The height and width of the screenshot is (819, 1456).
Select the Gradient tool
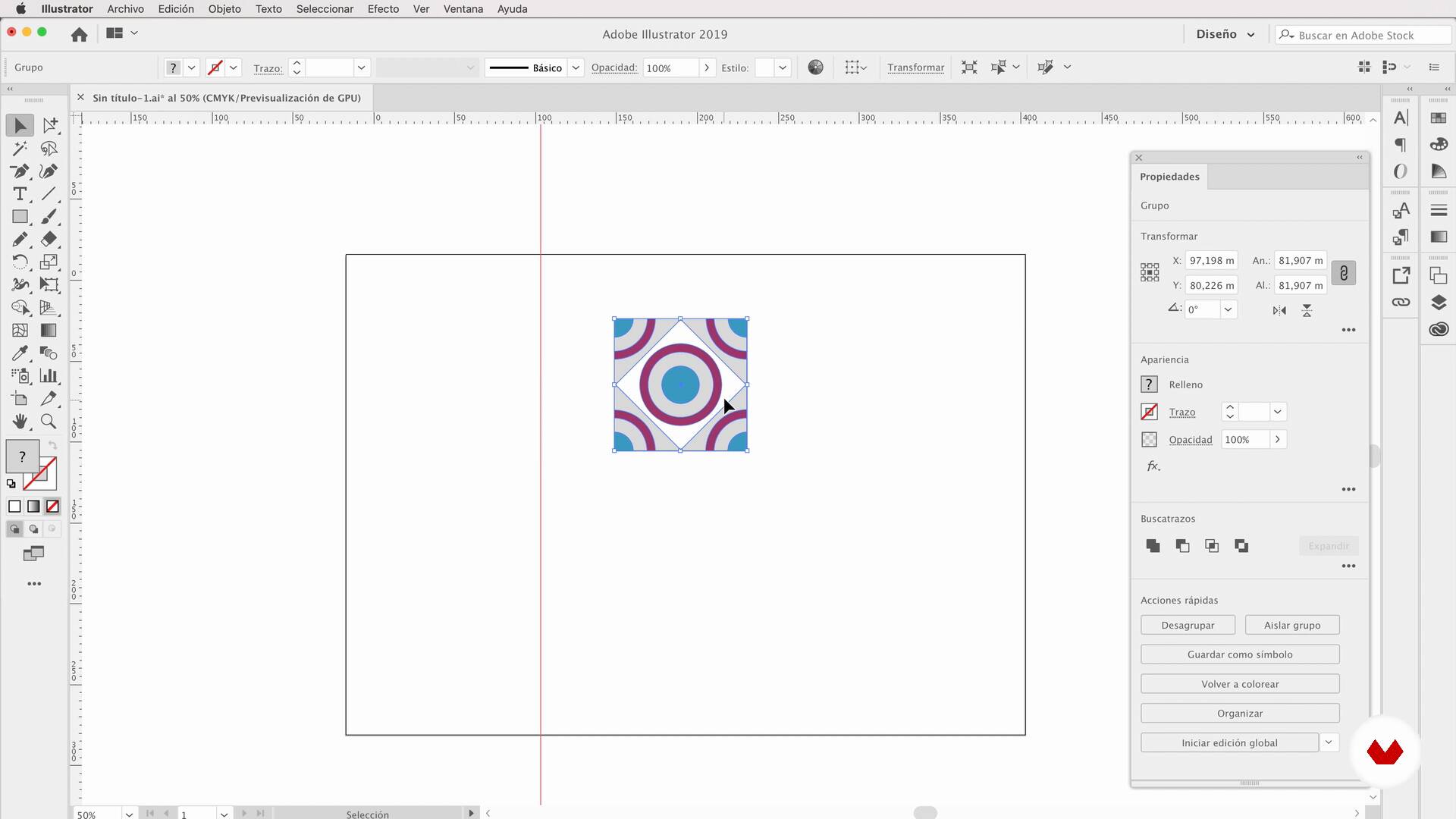[49, 331]
